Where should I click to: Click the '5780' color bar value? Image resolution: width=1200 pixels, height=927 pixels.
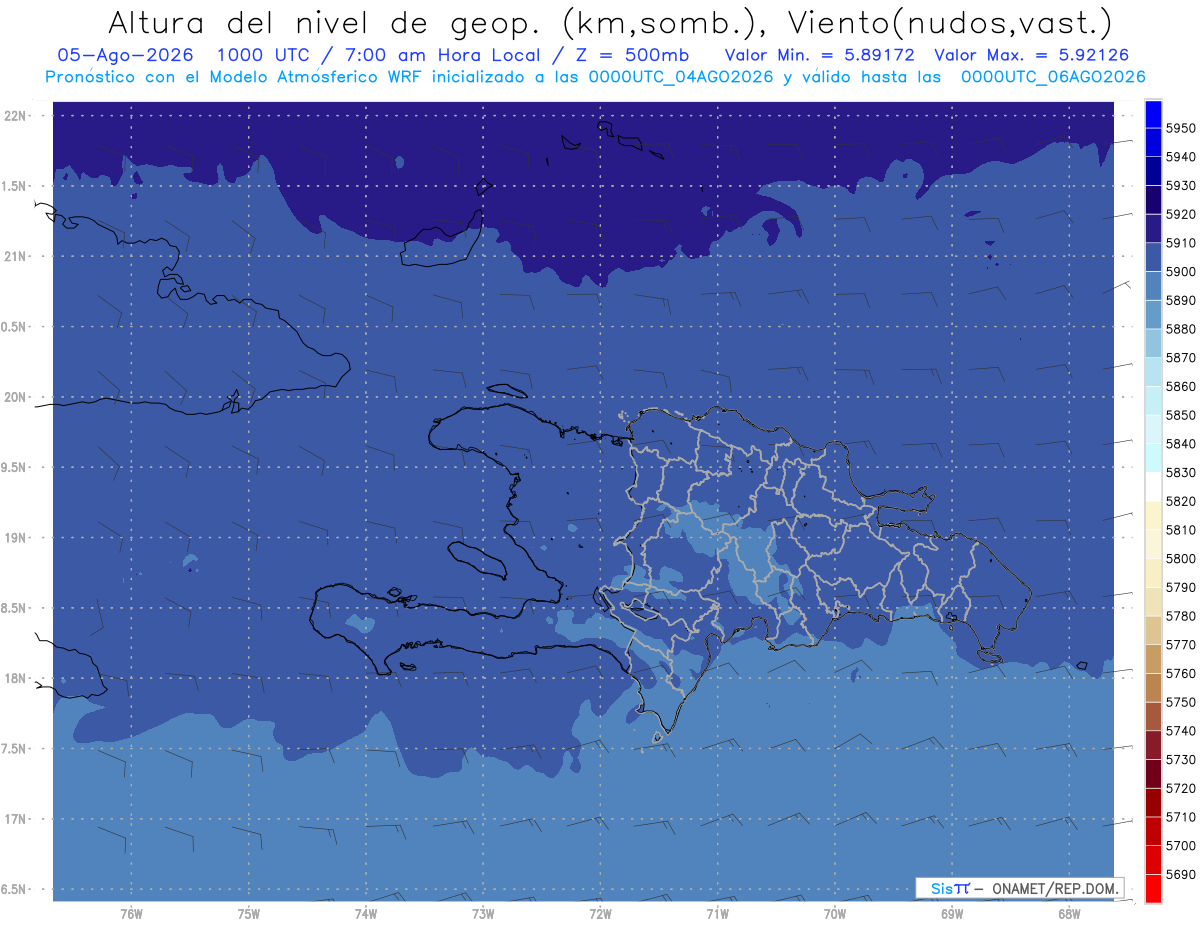tap(1180, 616)
